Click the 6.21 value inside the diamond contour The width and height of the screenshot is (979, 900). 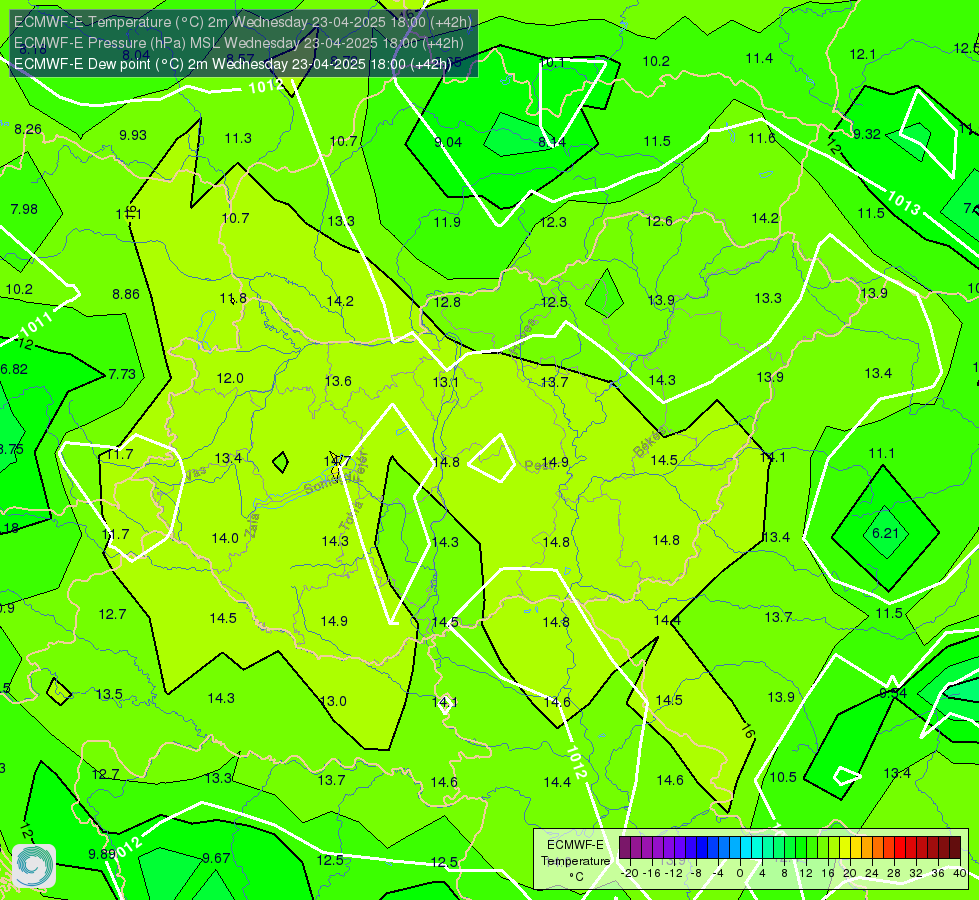pyautogui.click(x=885, y=533)
